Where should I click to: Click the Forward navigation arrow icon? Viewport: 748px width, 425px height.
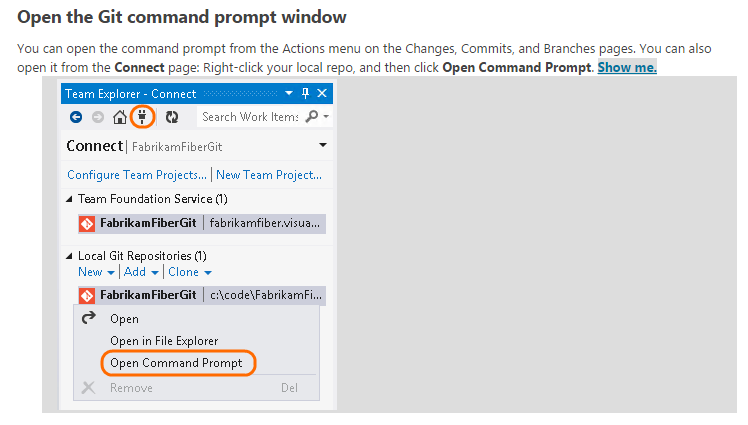(97, 117)
